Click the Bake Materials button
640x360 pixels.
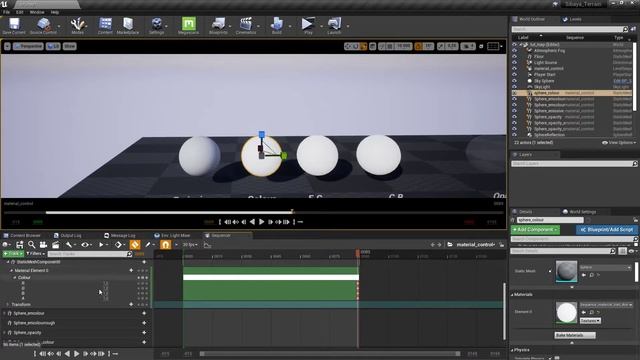click(575, 335)
